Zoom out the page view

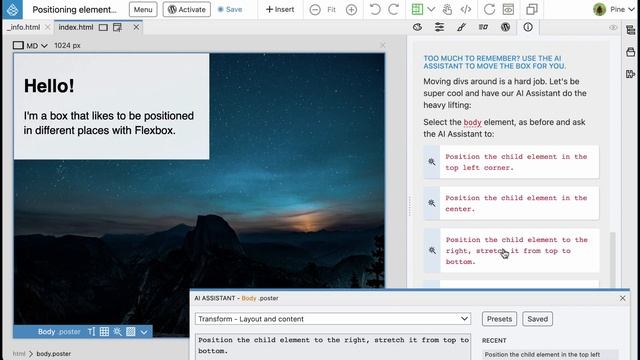pyautogui.click(x=315, y=9)
